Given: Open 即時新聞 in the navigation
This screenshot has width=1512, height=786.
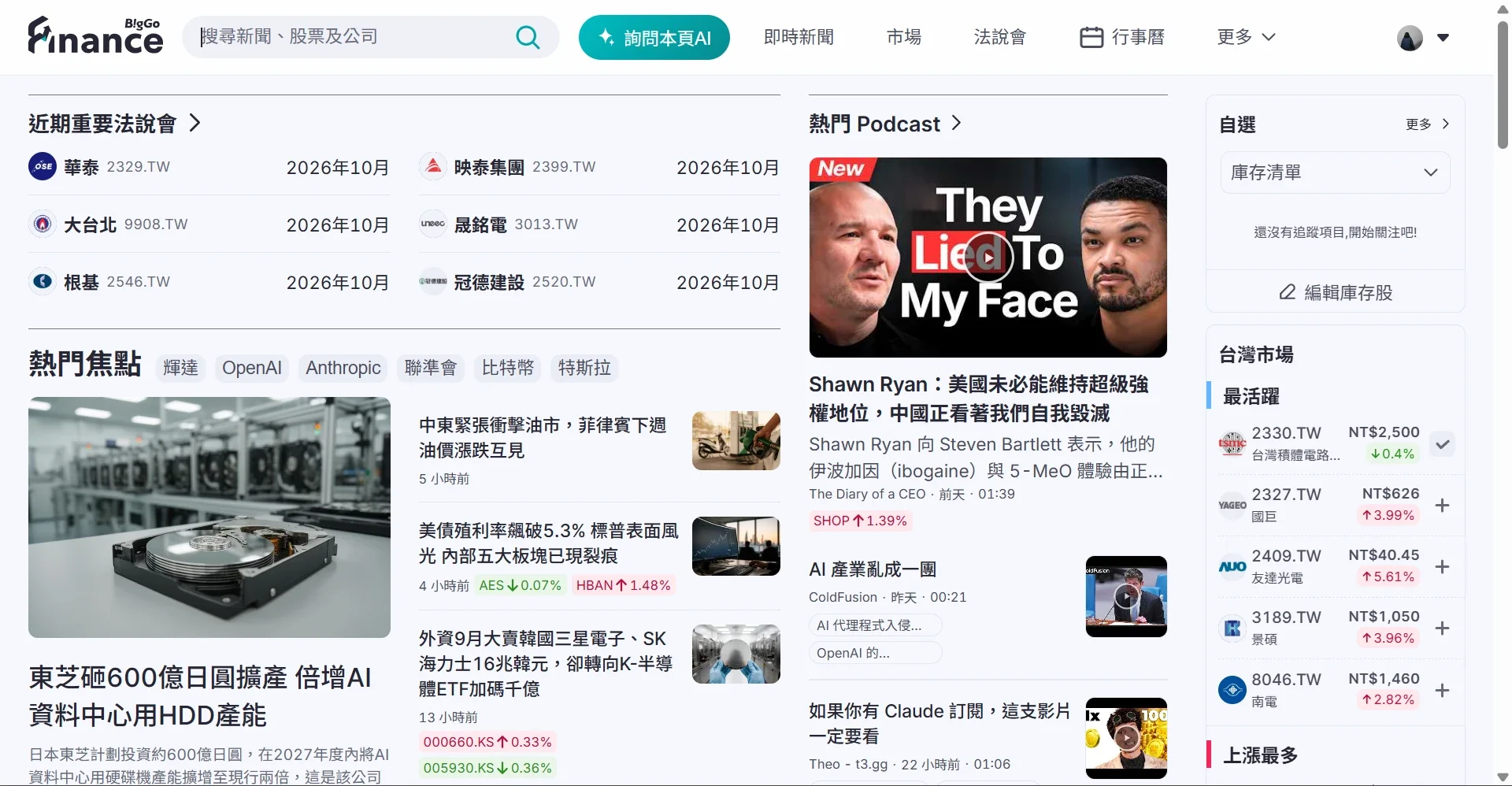Looking at the screenshot, I should pyautogui.click(x=799, y=37).
